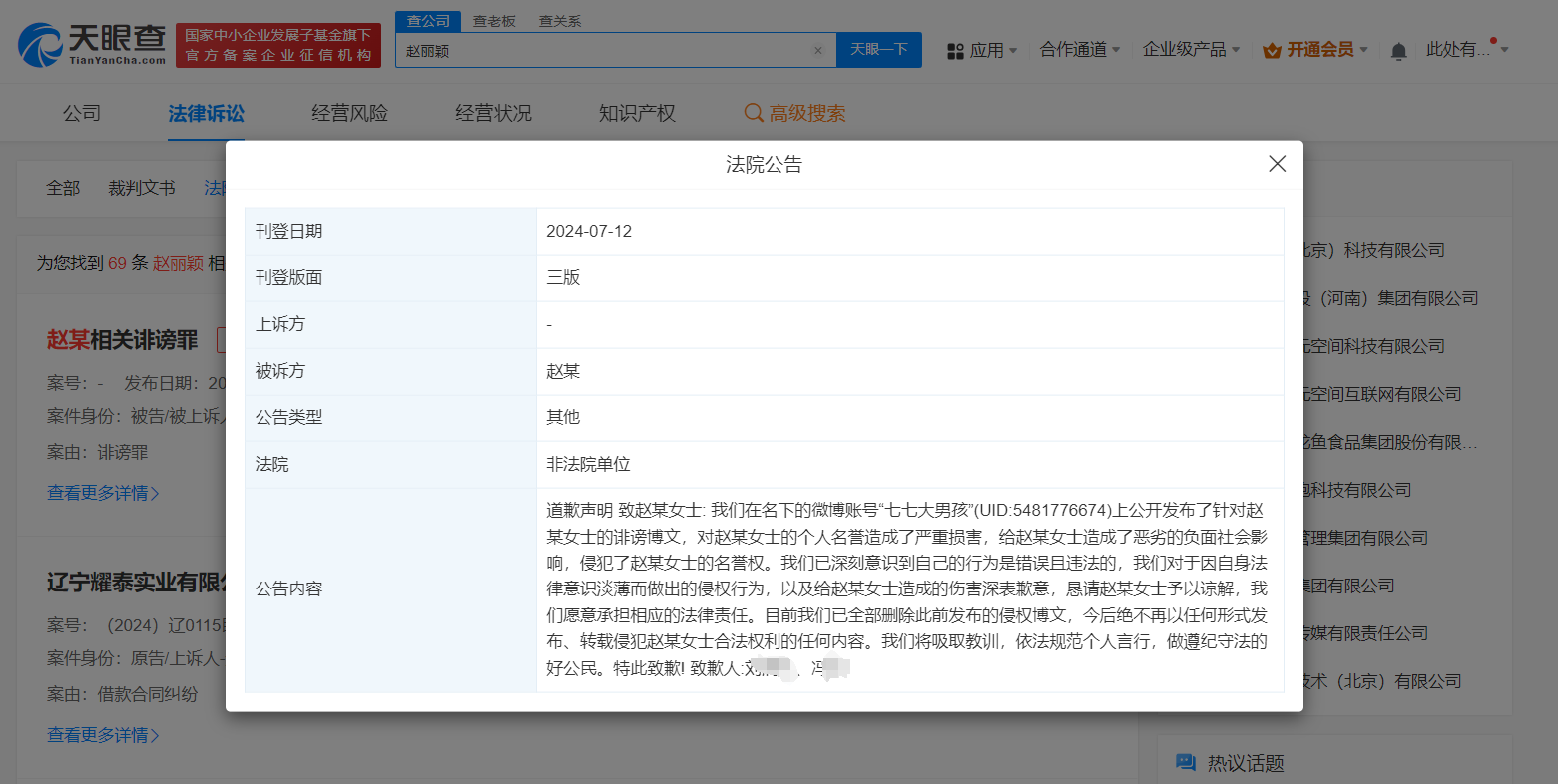1558x784 pixels.
Task: Click the magnifier icon beside 高级搜索
Action: point(753,113)
